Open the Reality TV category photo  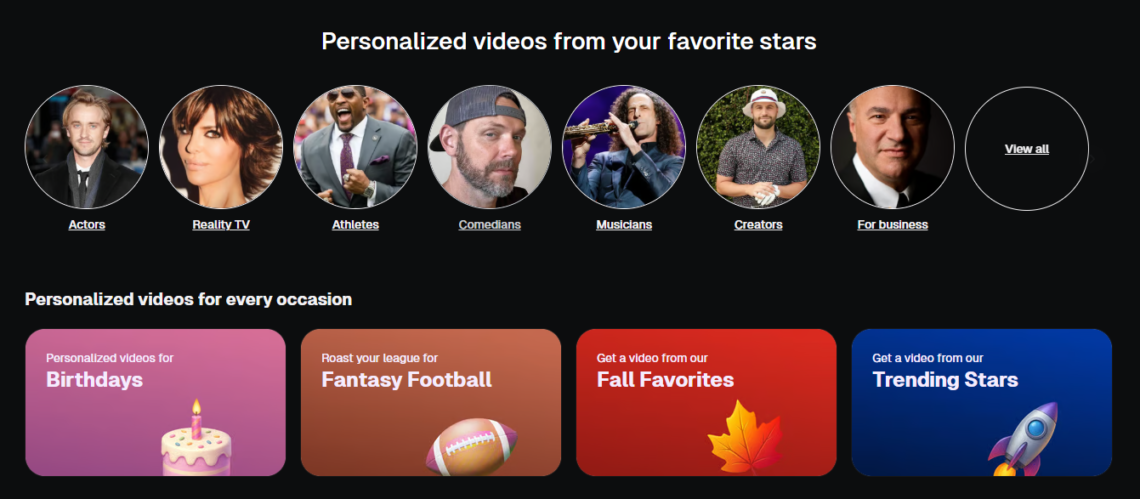221,147
